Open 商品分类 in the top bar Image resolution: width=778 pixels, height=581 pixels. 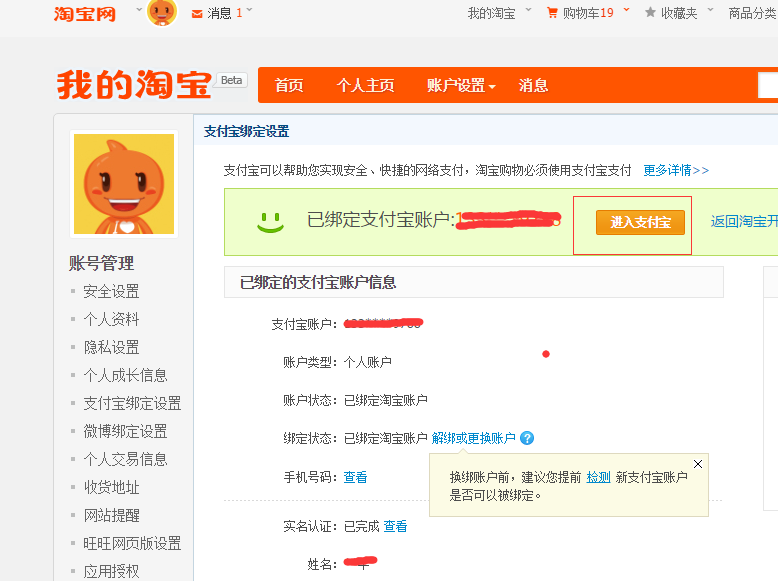[752, 13]
